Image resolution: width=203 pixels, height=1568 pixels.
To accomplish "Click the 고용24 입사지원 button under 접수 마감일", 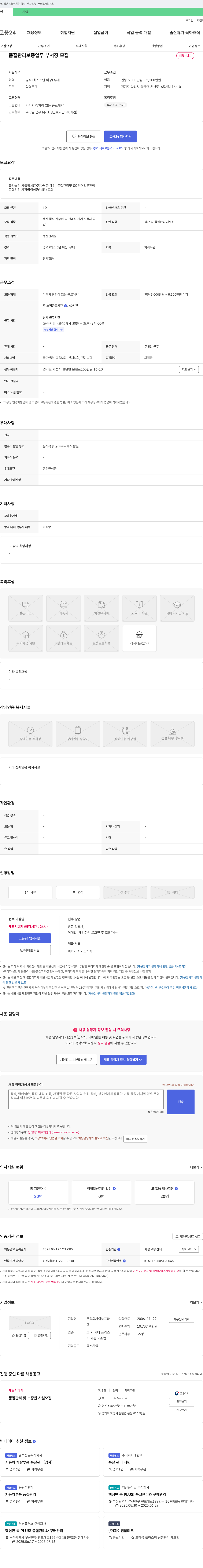I will click(x=30, y=938).
